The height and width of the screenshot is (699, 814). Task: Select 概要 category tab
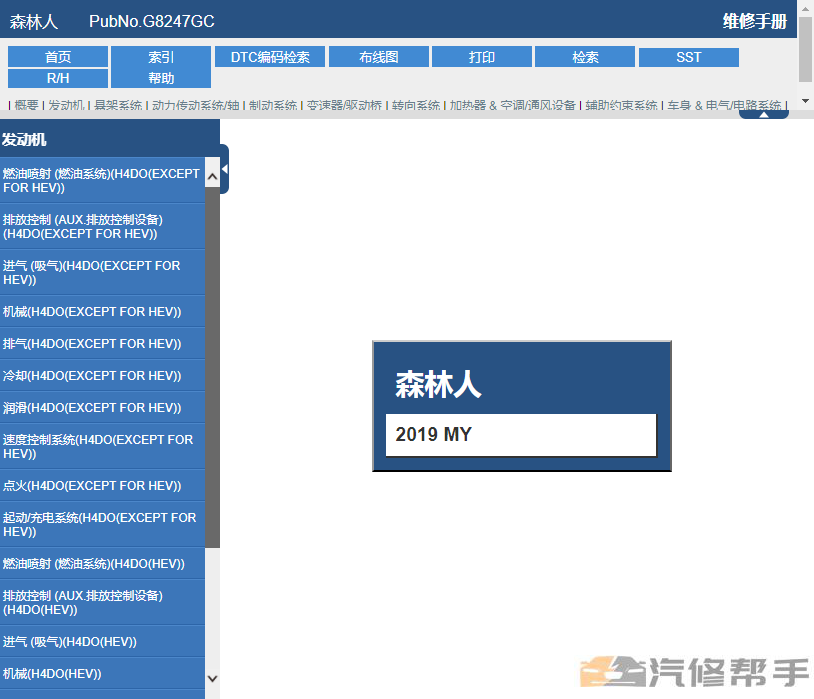26,105
